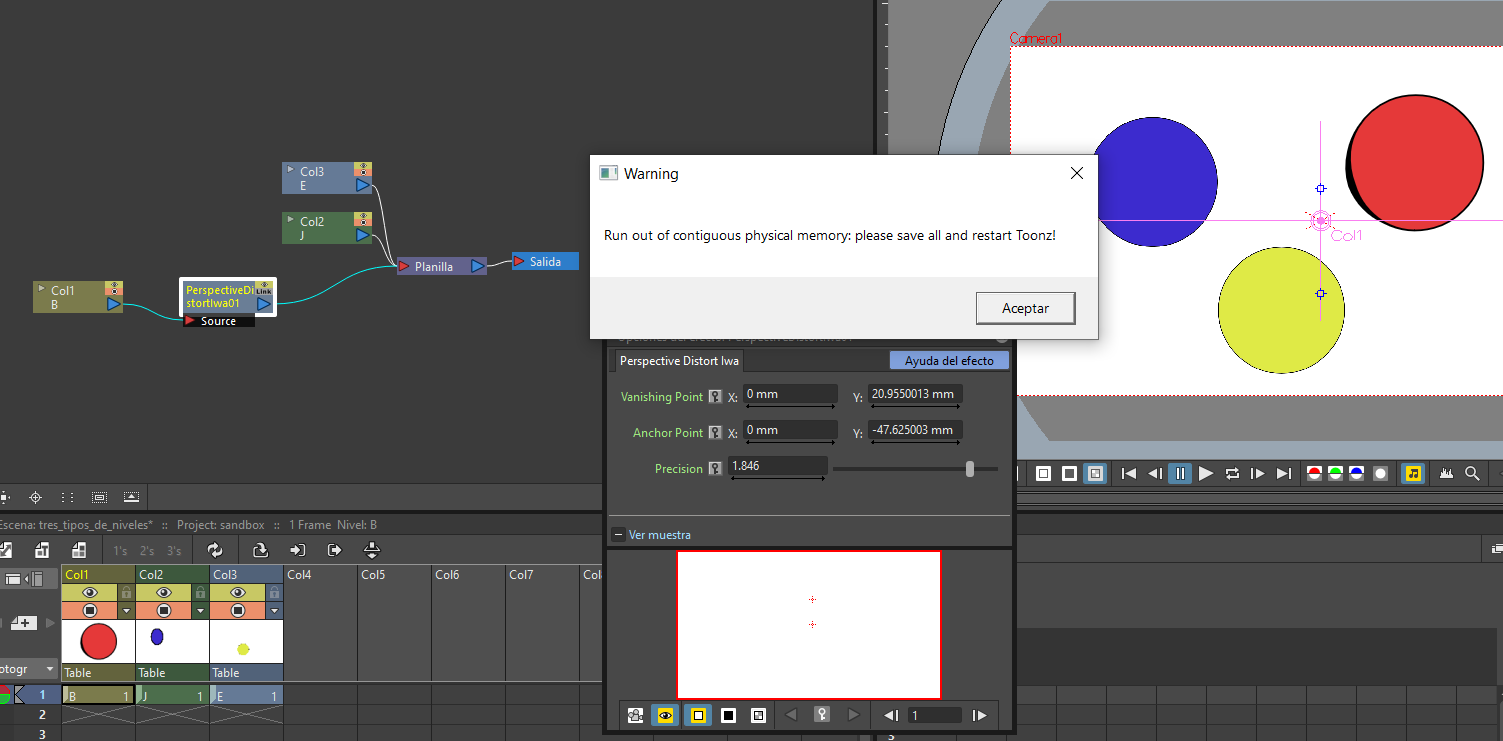The height and width of the screenshot is (741, 1503).
Task: Enable the preview eye toggle in Ver muestra
Action: tap(665, 715)
